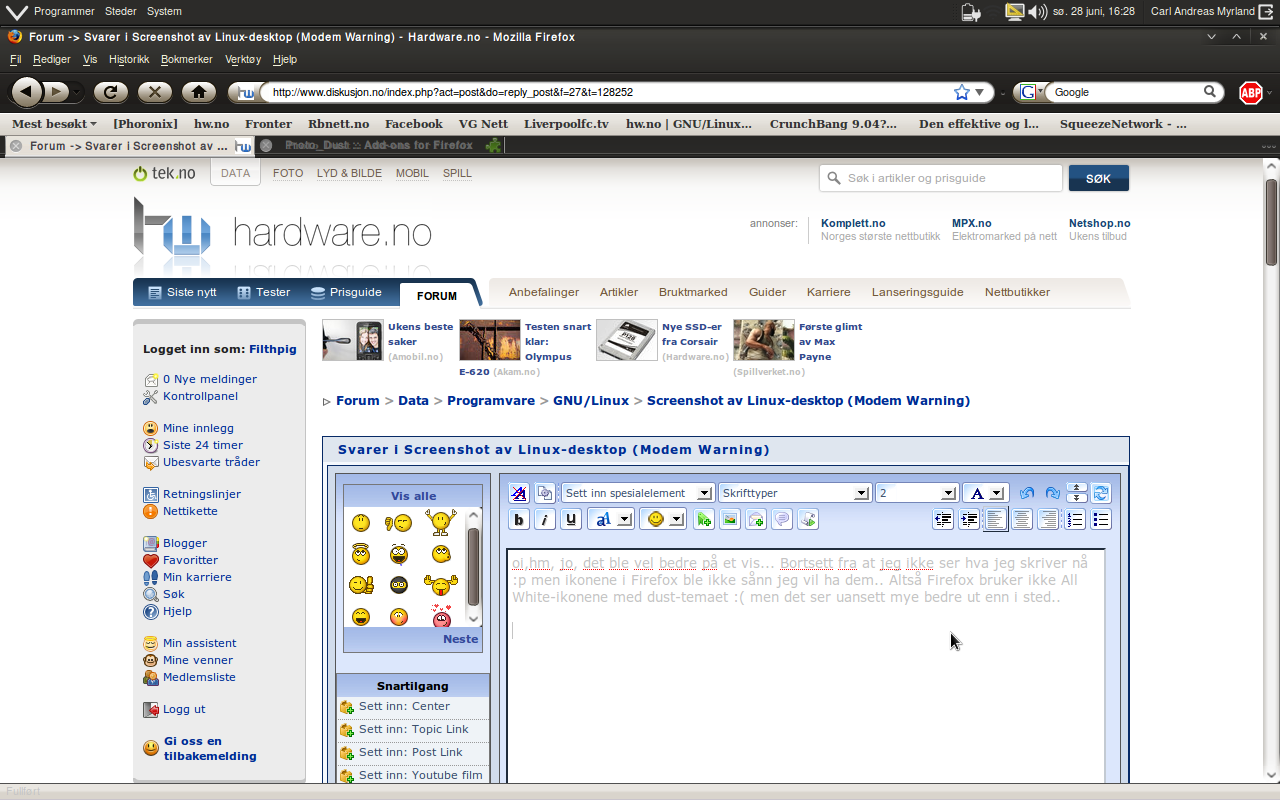Click the Bruktmarked navigation link

click(693, 292)
